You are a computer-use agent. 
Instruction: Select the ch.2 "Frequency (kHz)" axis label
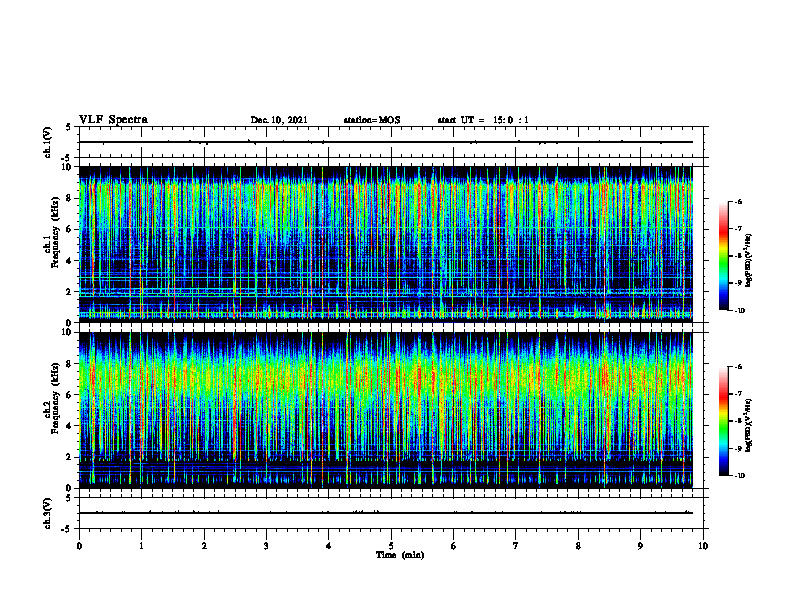[56, 398]
